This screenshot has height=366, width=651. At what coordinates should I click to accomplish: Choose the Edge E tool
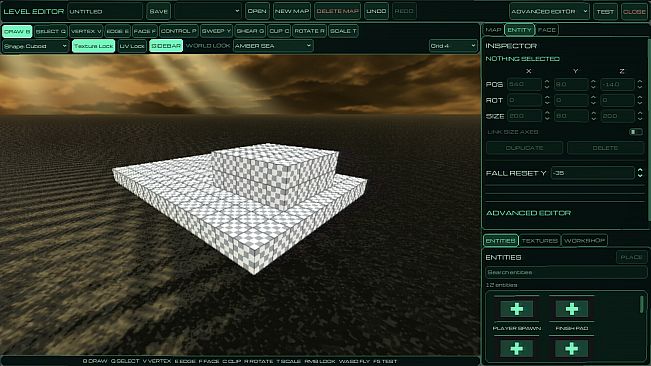117,31
